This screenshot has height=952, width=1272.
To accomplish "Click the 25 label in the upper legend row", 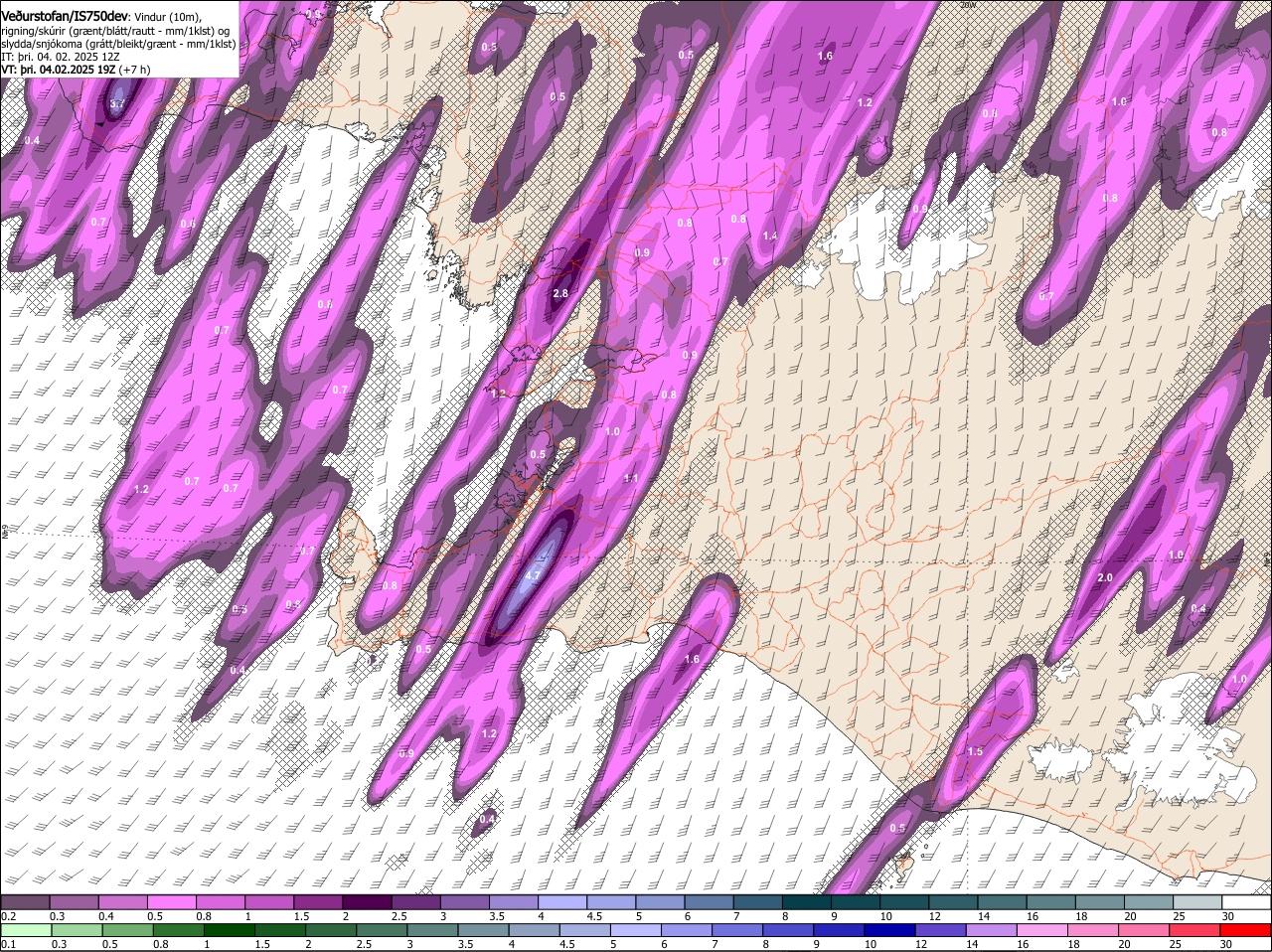I will (1179, 915).
